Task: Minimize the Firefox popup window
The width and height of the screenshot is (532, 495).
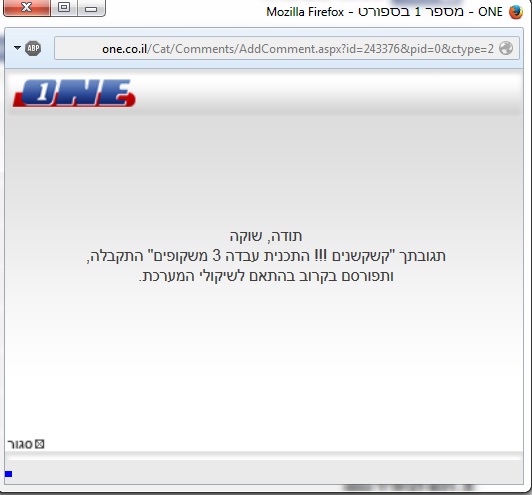Action: 91,7
